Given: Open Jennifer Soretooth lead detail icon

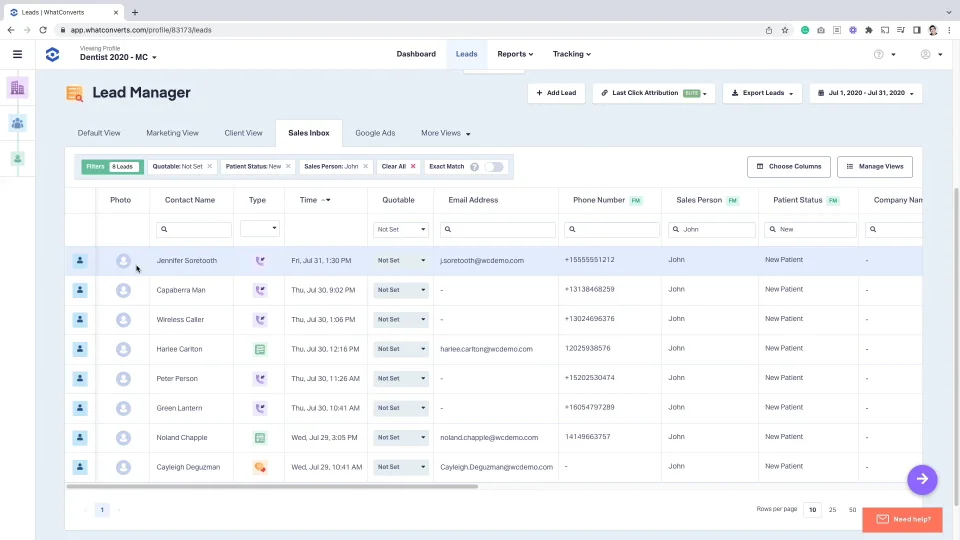Looking at the screenshot, I should [80, 260].
